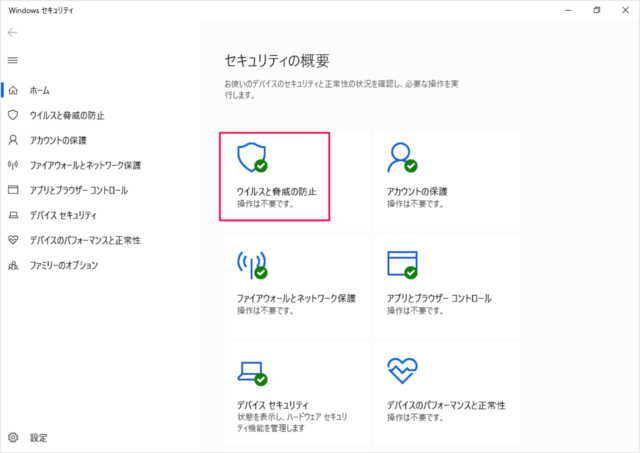640x453 pixels.
Task: Close the Windows セキュリティ window
Action: pos(625,10)
